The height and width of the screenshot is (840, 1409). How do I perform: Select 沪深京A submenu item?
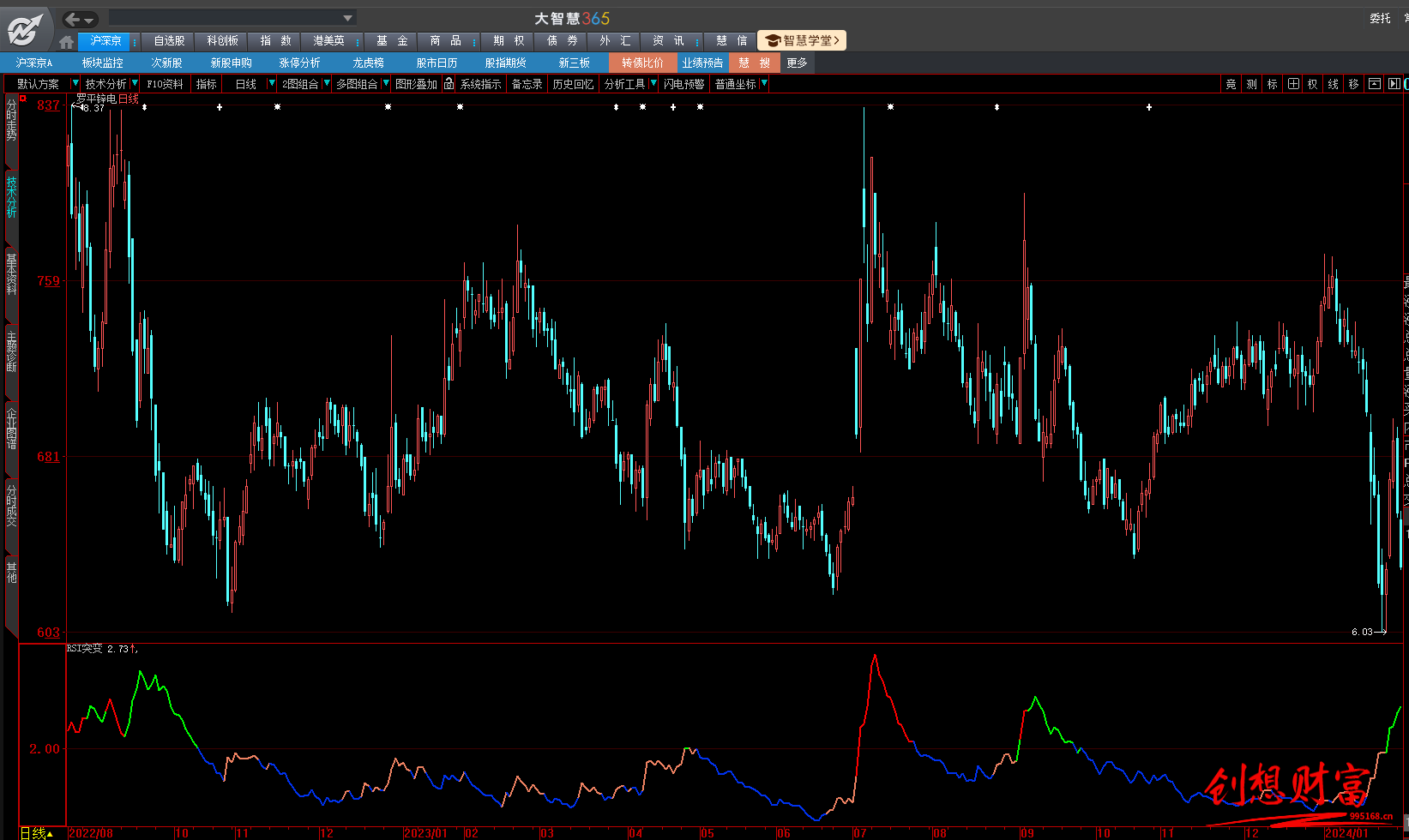(34, 63)
